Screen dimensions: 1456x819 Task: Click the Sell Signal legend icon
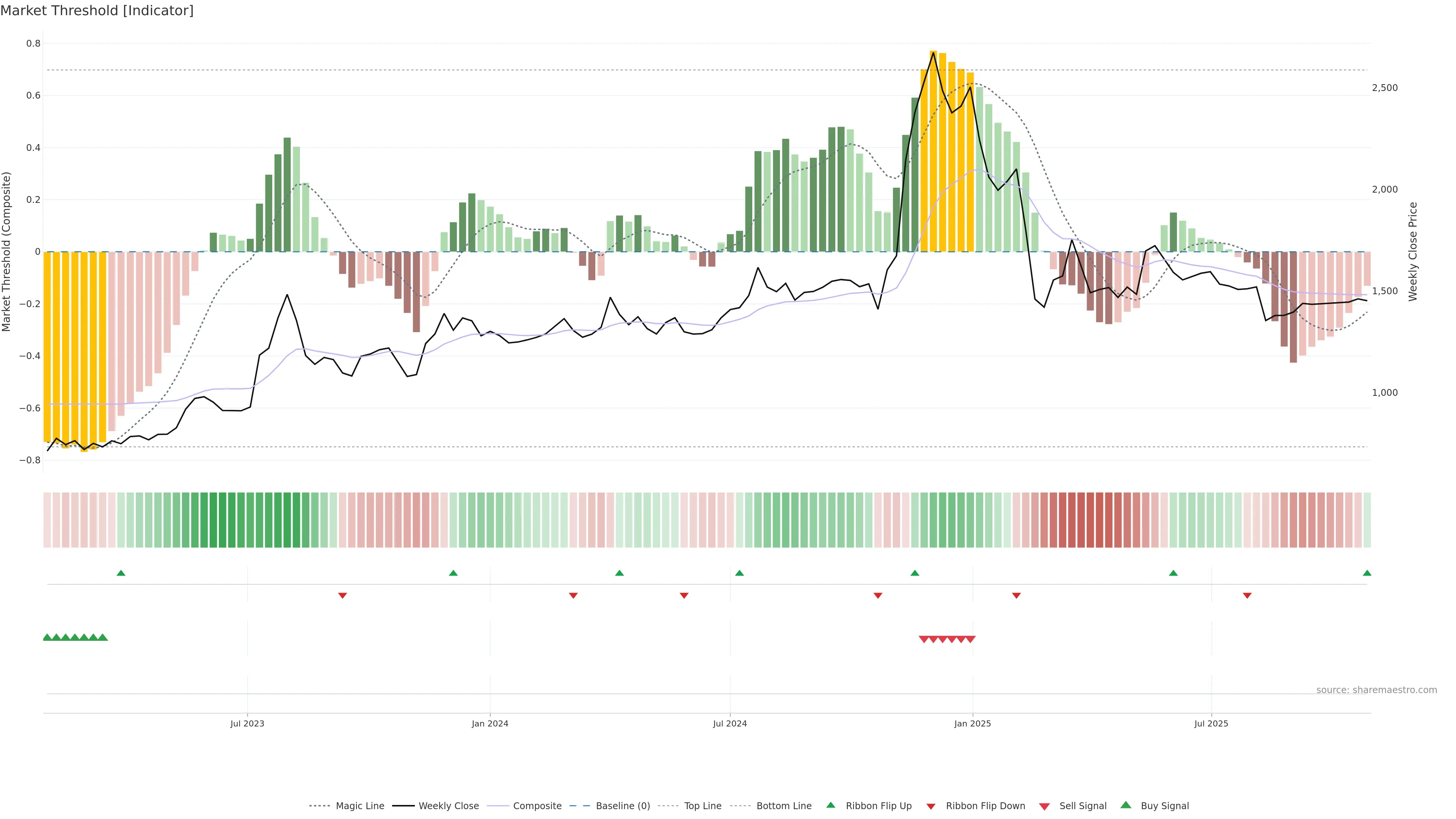tap(1045, 806)
